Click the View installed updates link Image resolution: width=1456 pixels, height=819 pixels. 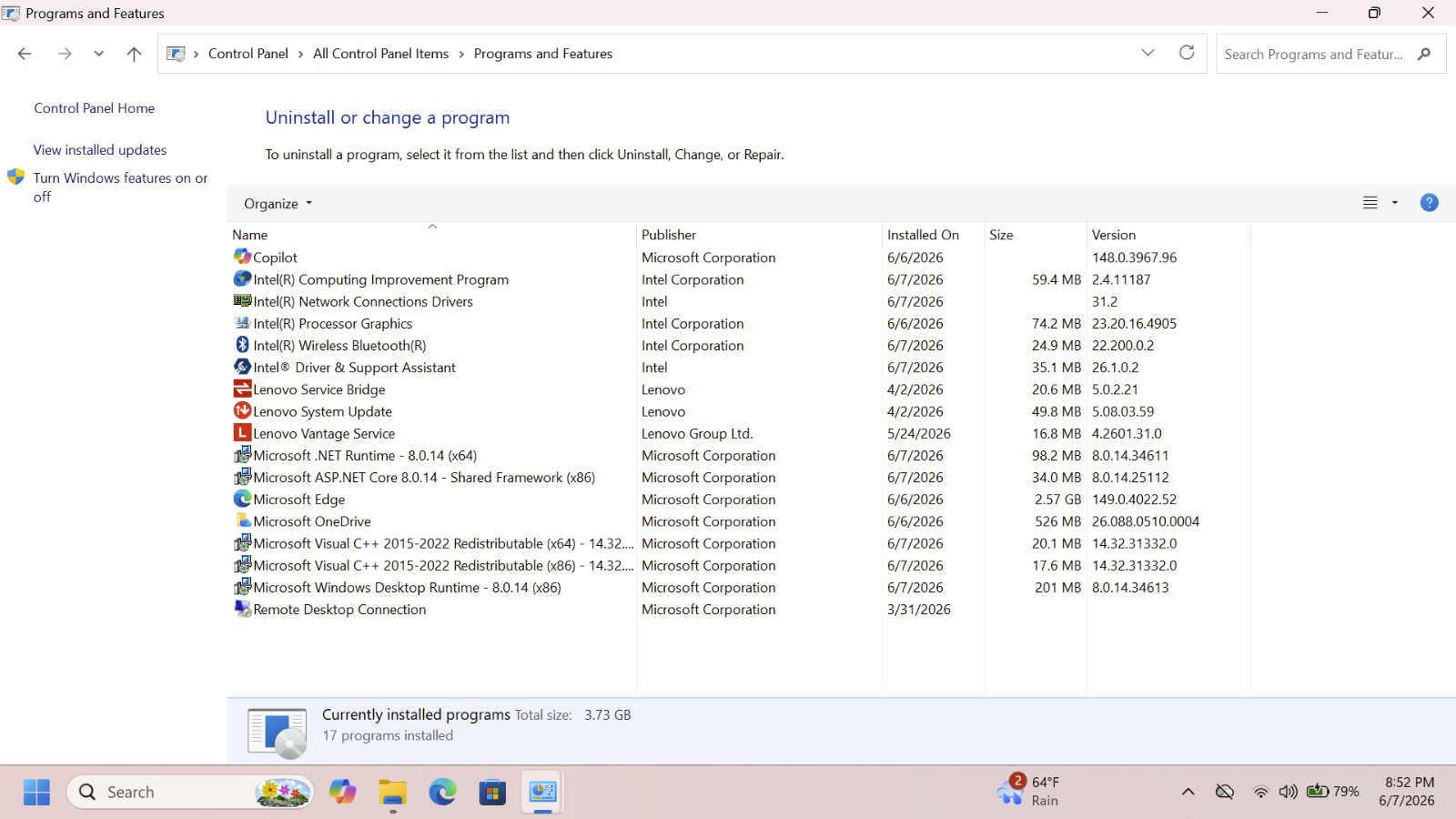100,150
